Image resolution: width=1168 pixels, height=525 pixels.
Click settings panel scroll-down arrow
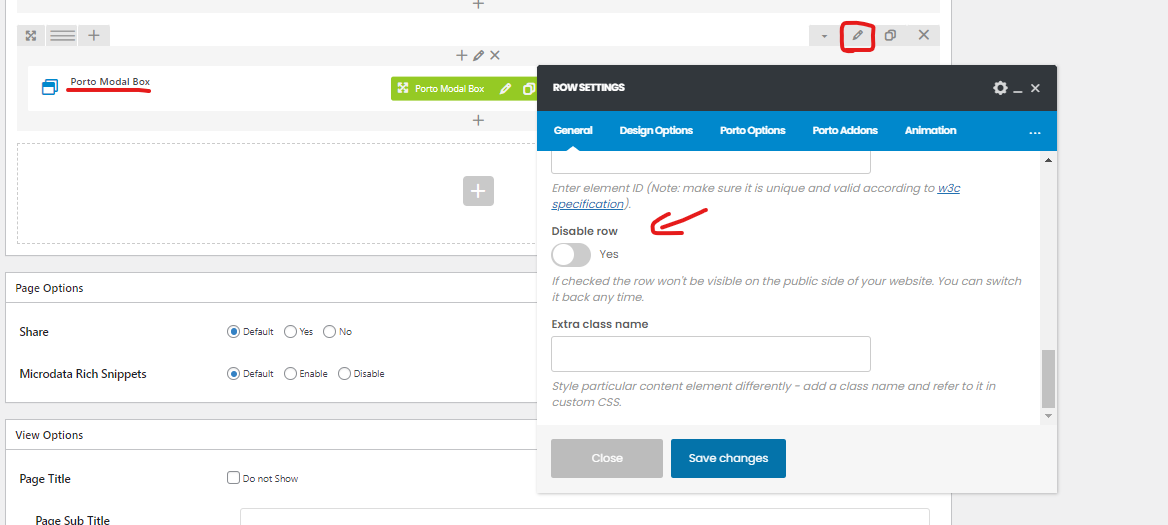(x=1048, y=416)
